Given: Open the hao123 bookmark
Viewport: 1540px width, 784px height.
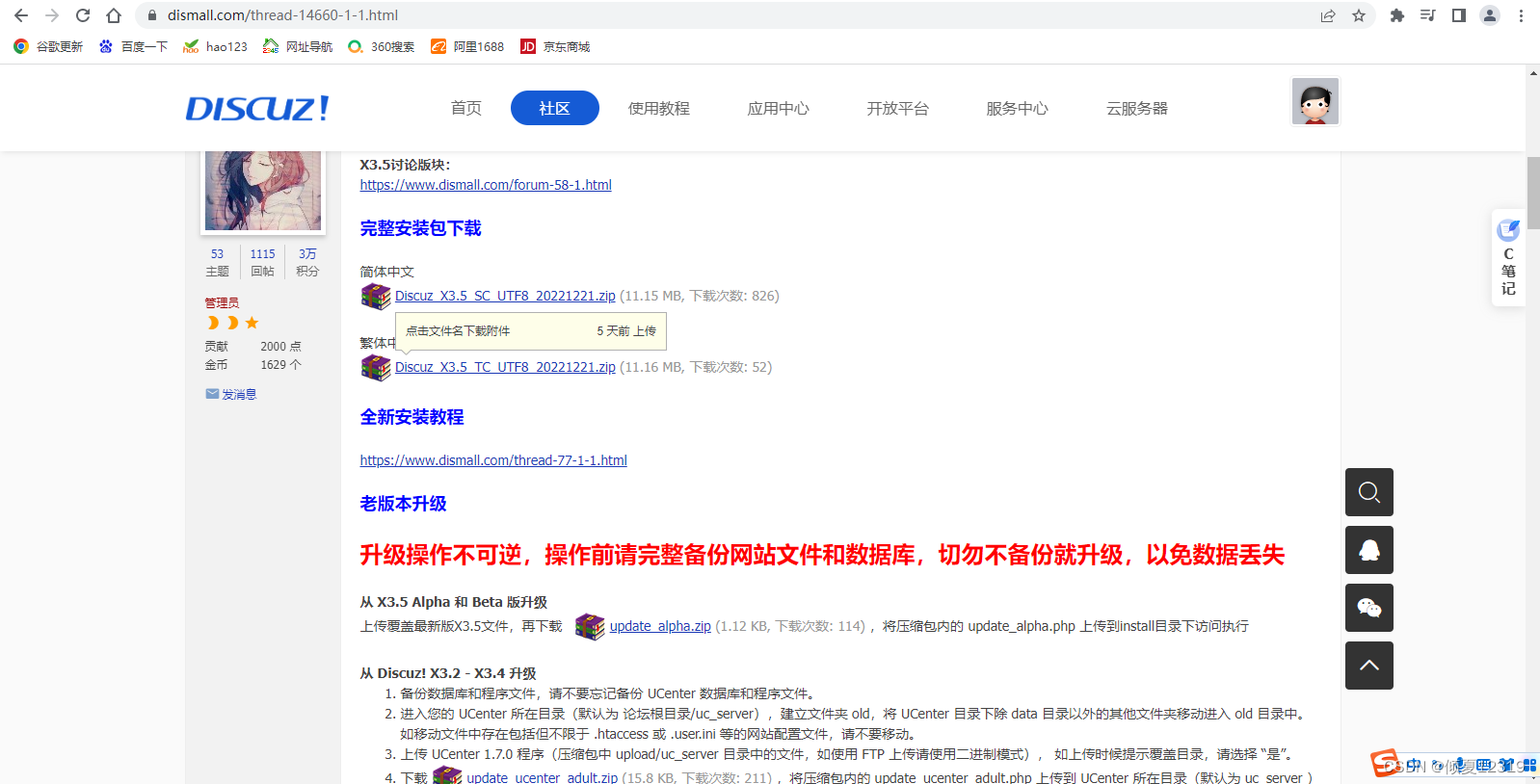Looking at the screenshot, I should coord(215,46).
